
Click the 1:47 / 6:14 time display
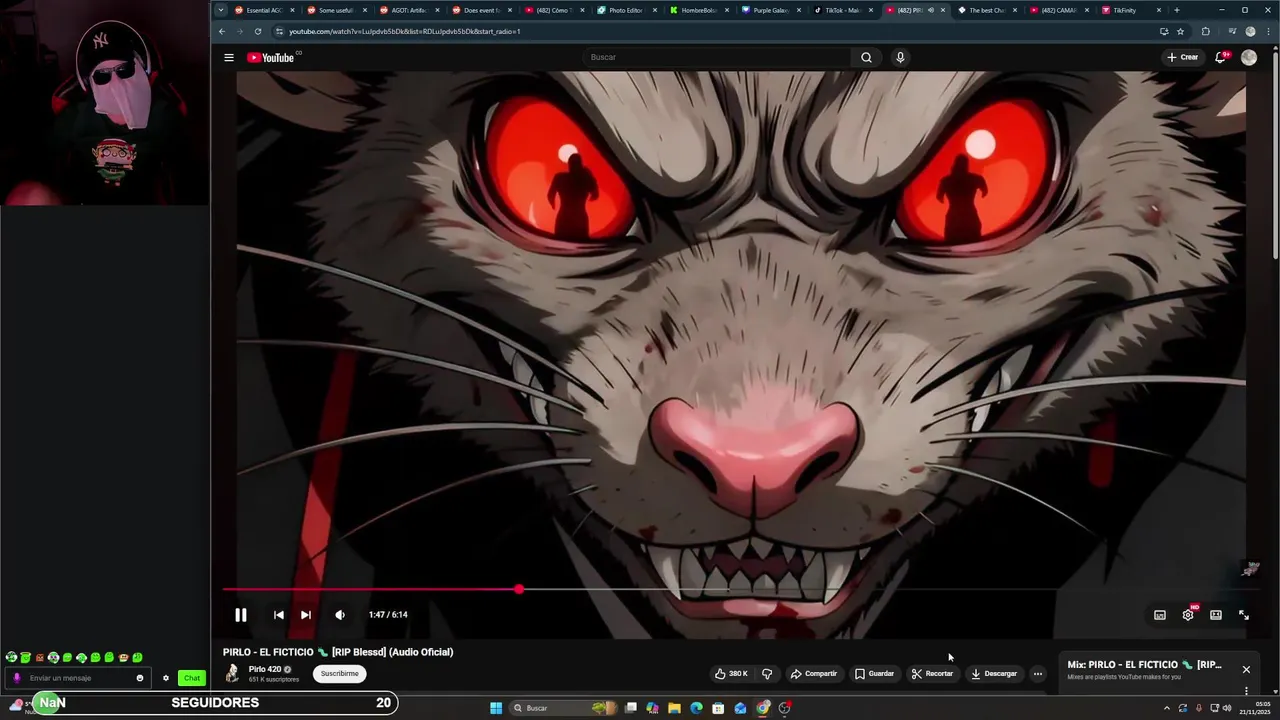click(x=388, y=615)
